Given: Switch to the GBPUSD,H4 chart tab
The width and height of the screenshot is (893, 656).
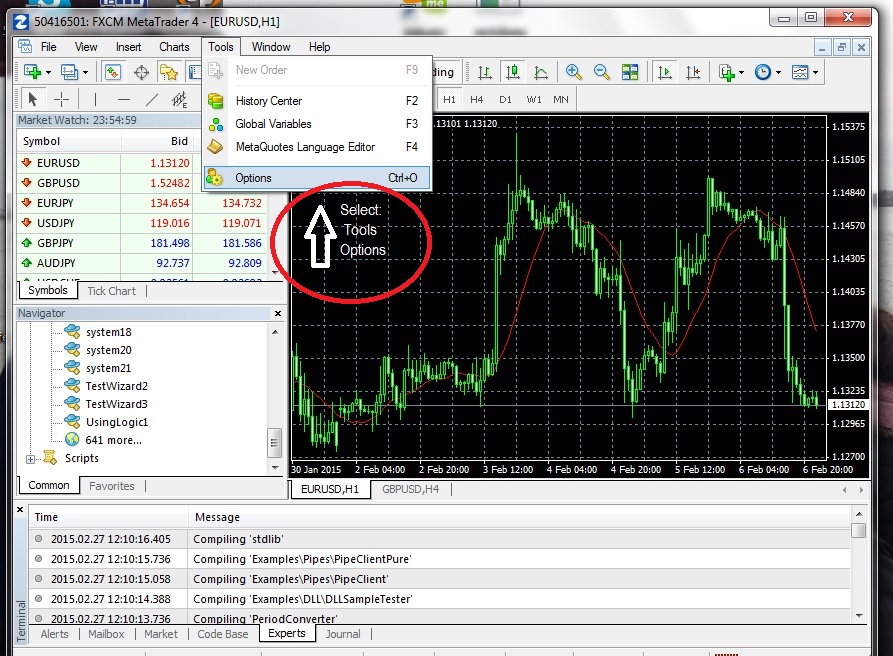Looking at the screenshot, I should (x=411, y=489).
